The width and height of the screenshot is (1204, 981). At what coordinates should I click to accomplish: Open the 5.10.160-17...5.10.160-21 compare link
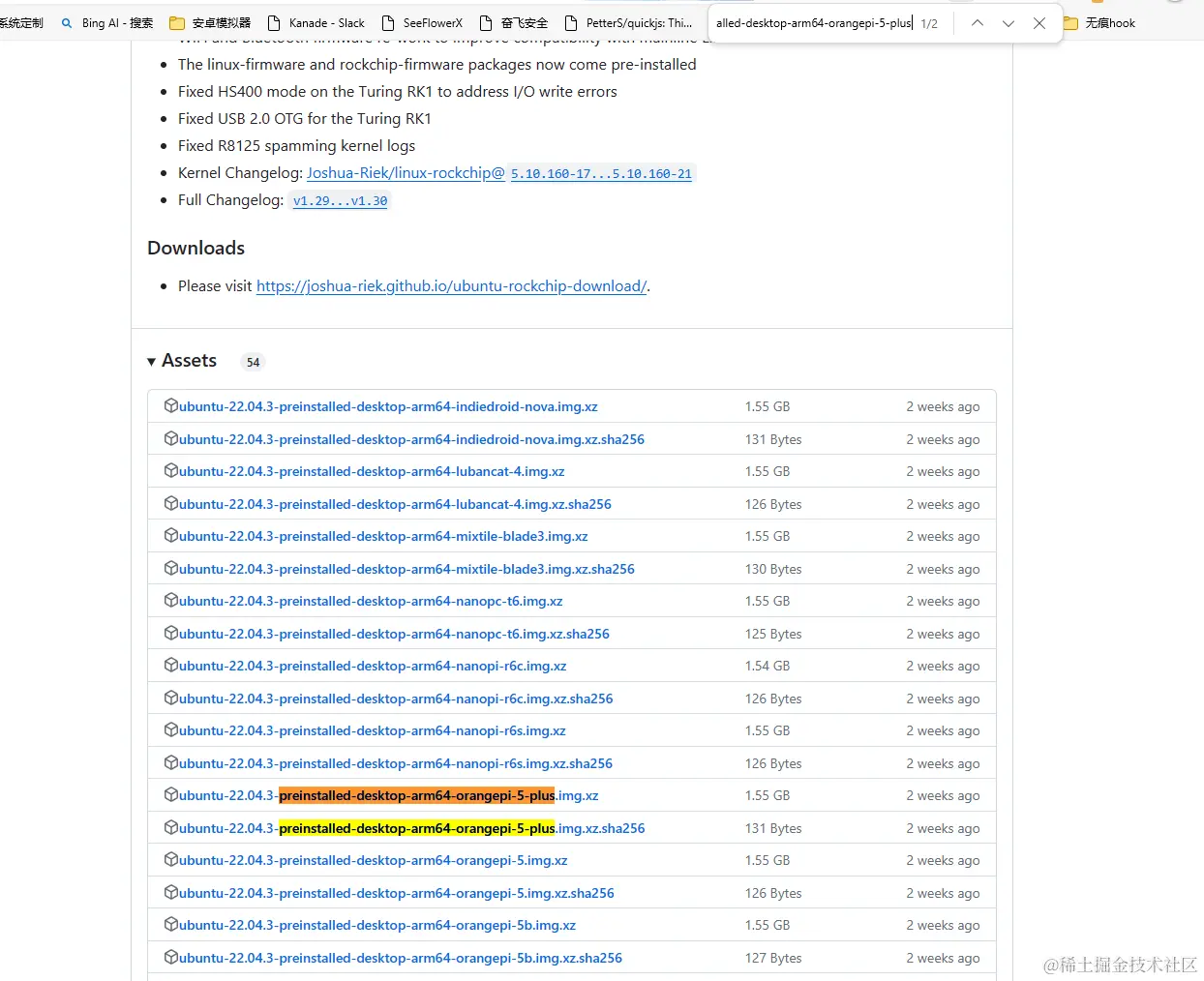tap(601, 174)
